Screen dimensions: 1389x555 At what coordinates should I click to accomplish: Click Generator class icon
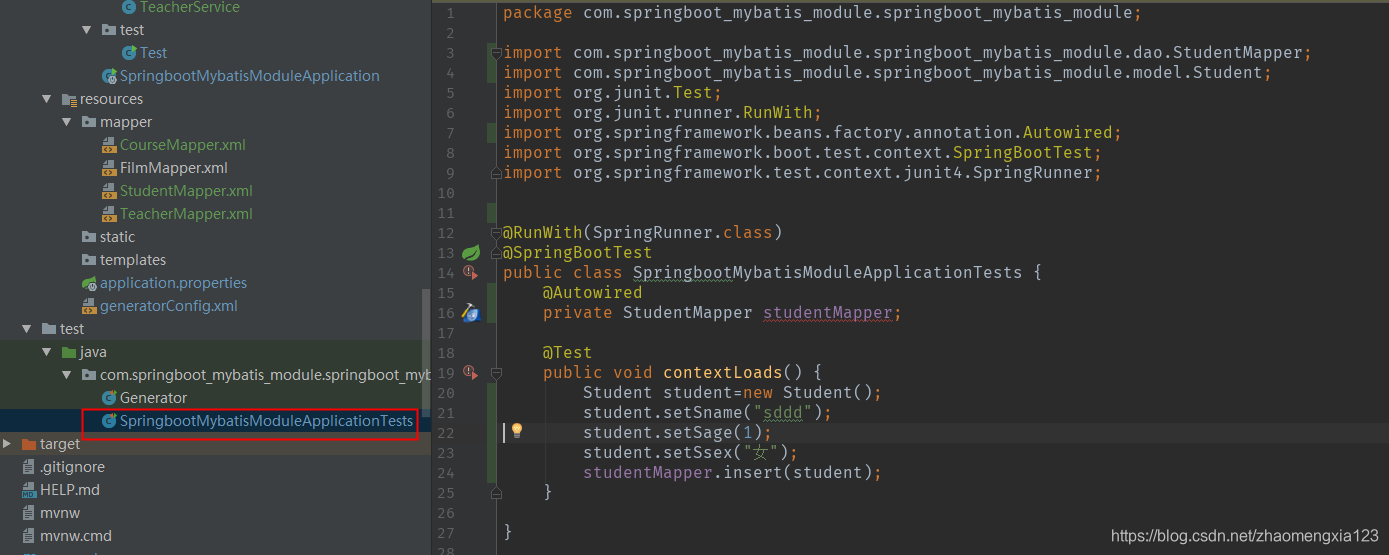tap(109, 398)
